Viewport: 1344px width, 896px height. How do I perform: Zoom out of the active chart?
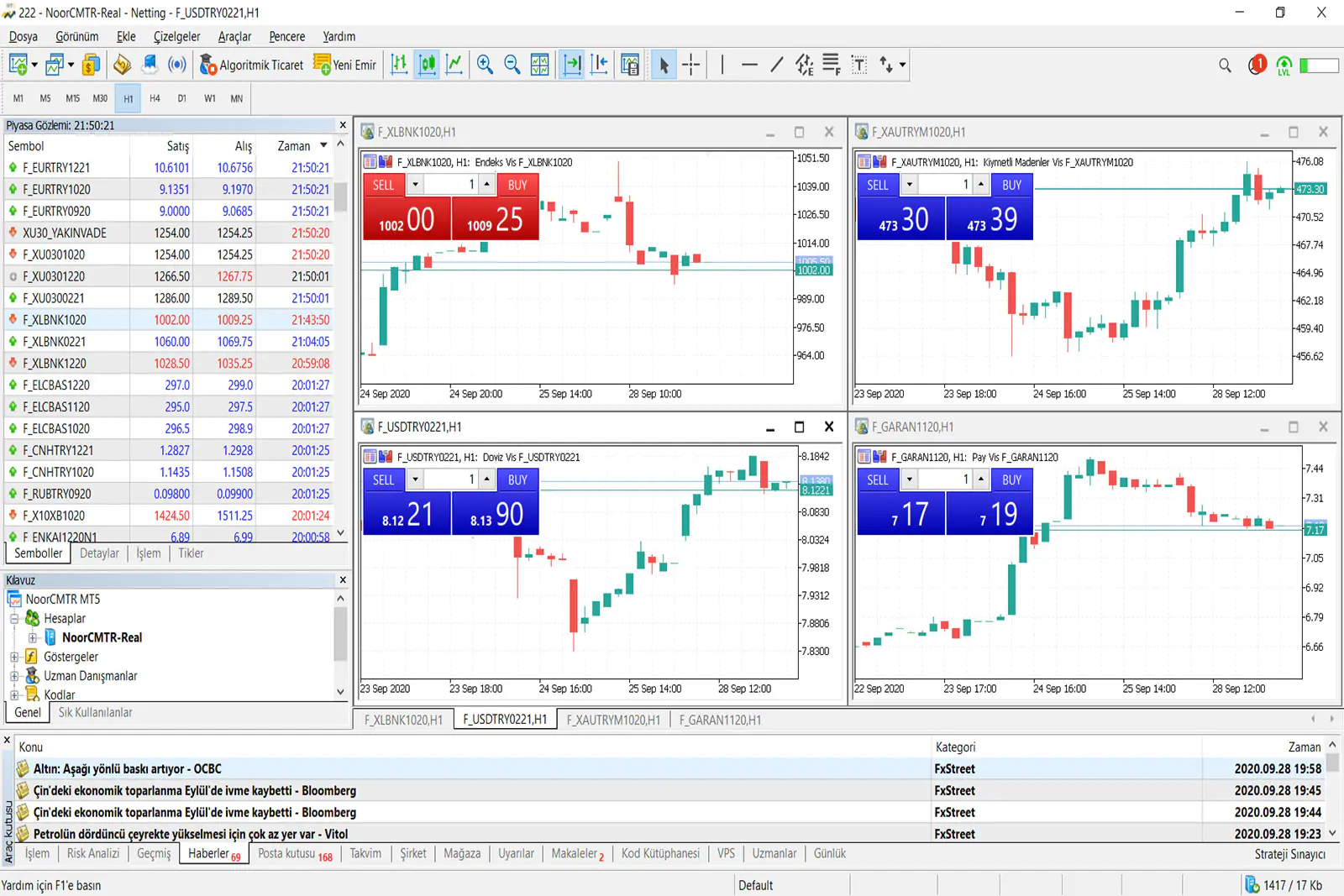click(512, 65)
